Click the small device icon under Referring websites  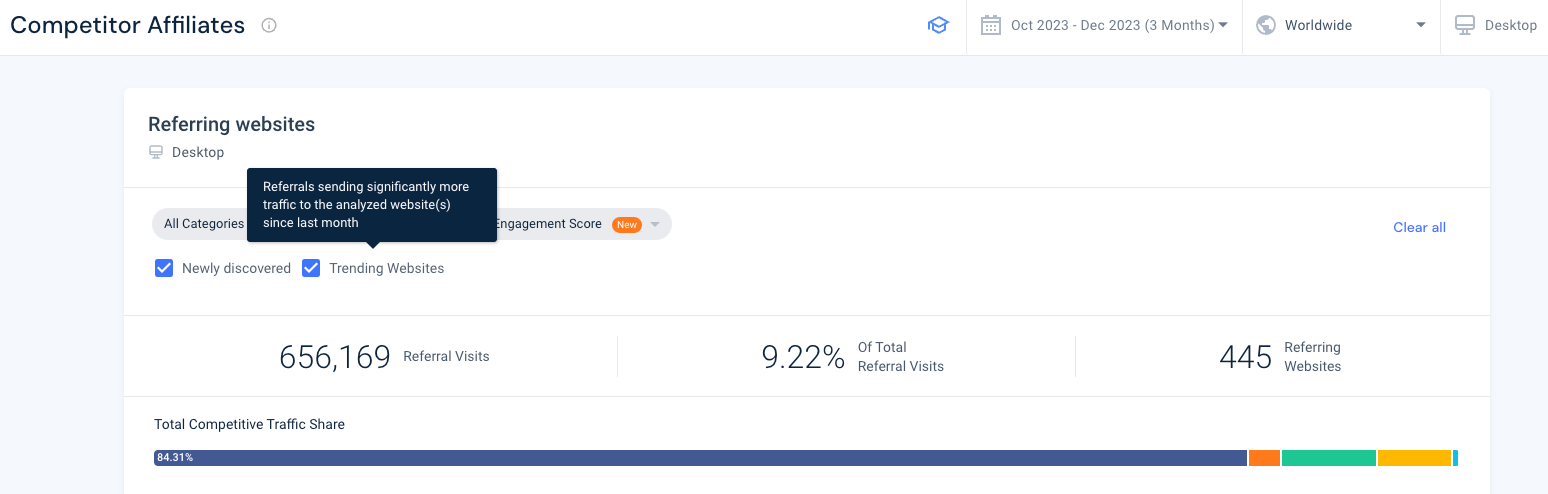tap(156, 152)
